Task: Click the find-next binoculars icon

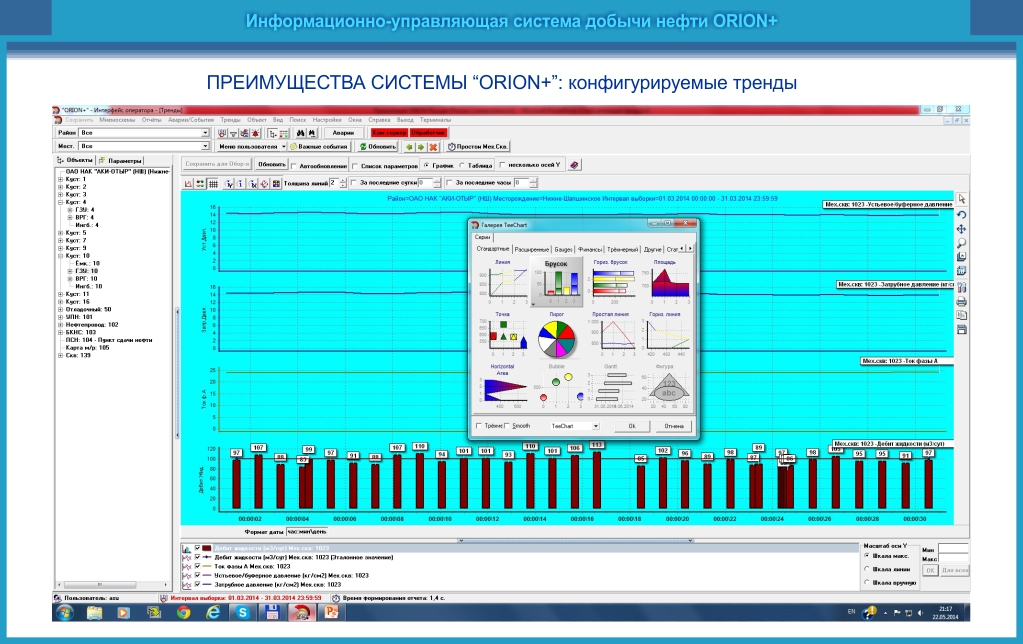Action: coord(312,132)
